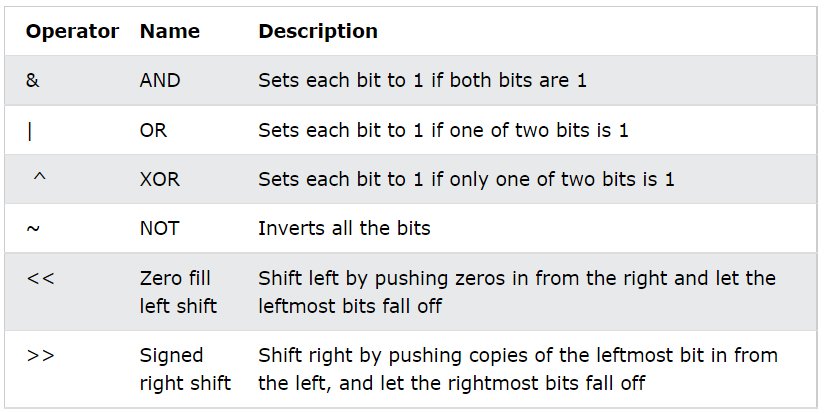Viewport: 824px width, 413px height.
Task: Click the 'Inverts all the bits' text
Action: click(x=344, y=229)
